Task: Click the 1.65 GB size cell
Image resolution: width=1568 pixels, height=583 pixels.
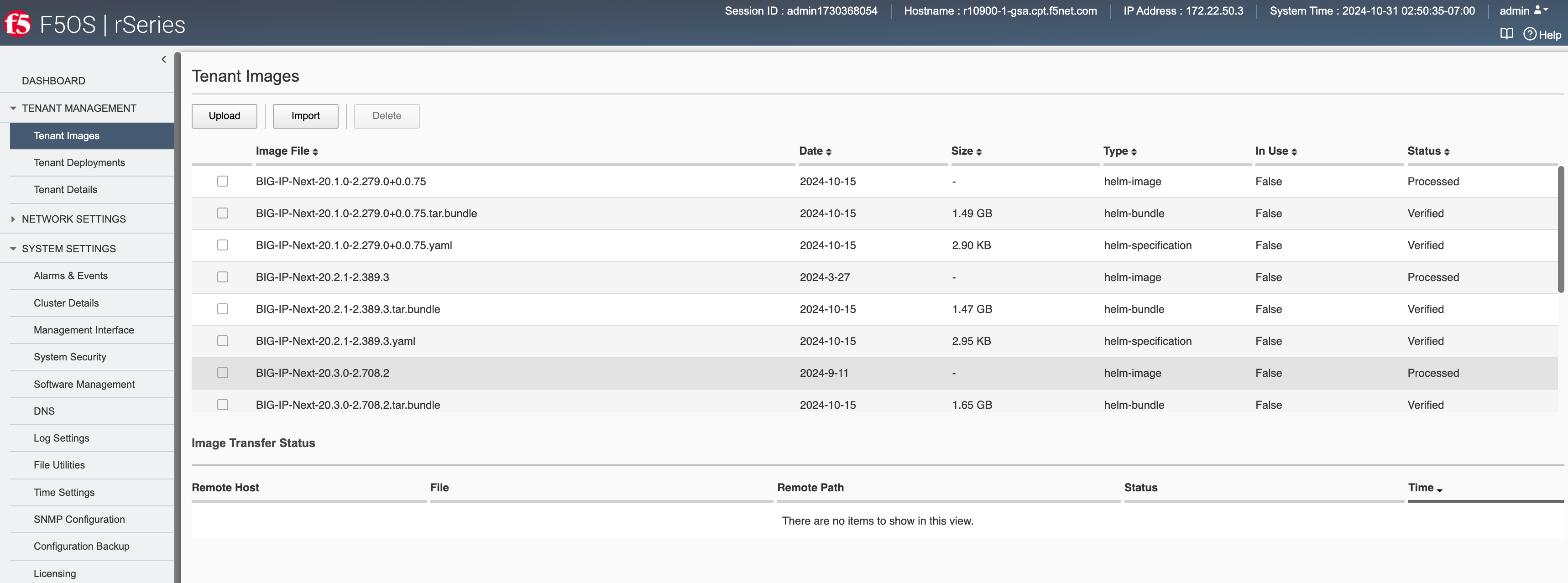Action: (x=972, y=405)
